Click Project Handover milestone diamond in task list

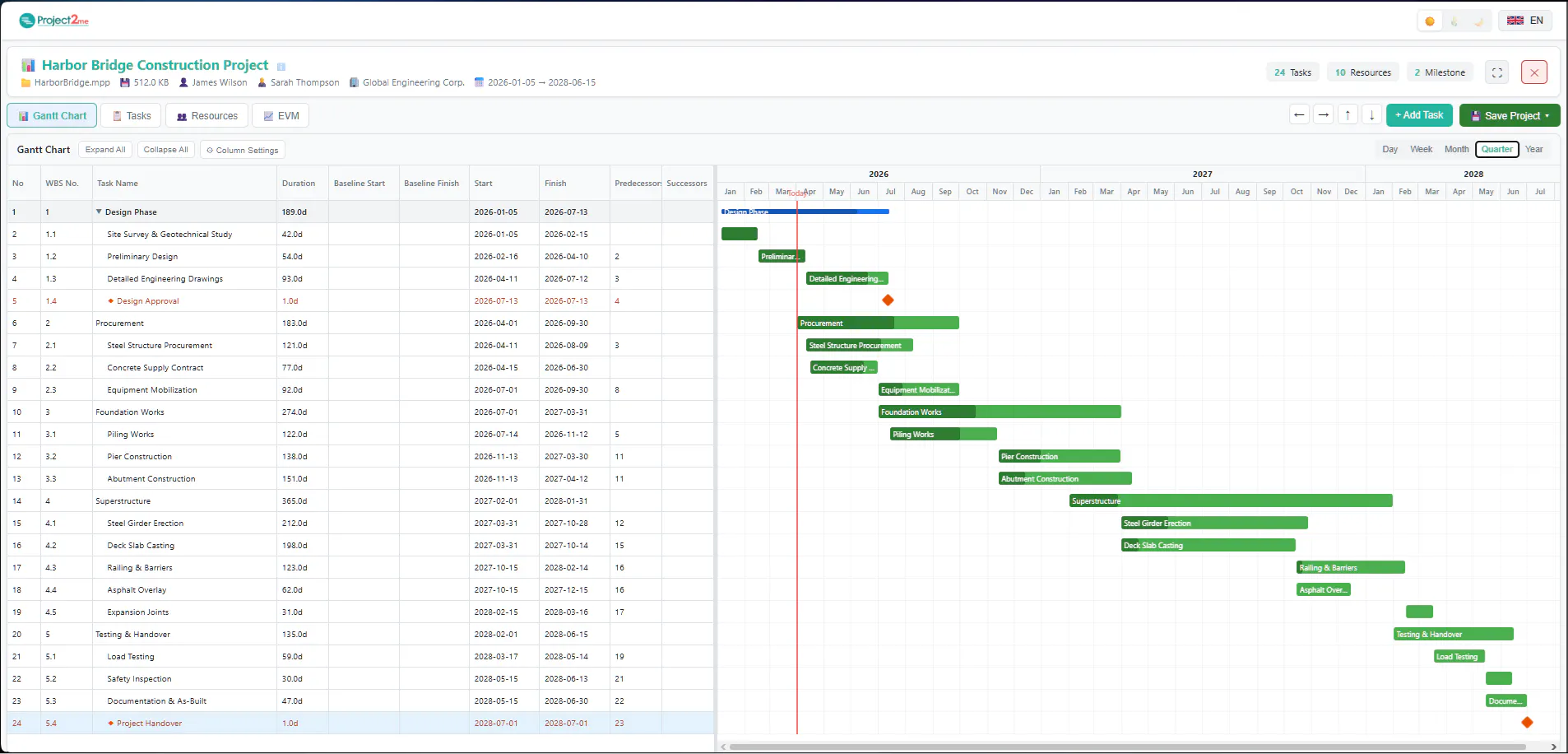pos(111,724)
